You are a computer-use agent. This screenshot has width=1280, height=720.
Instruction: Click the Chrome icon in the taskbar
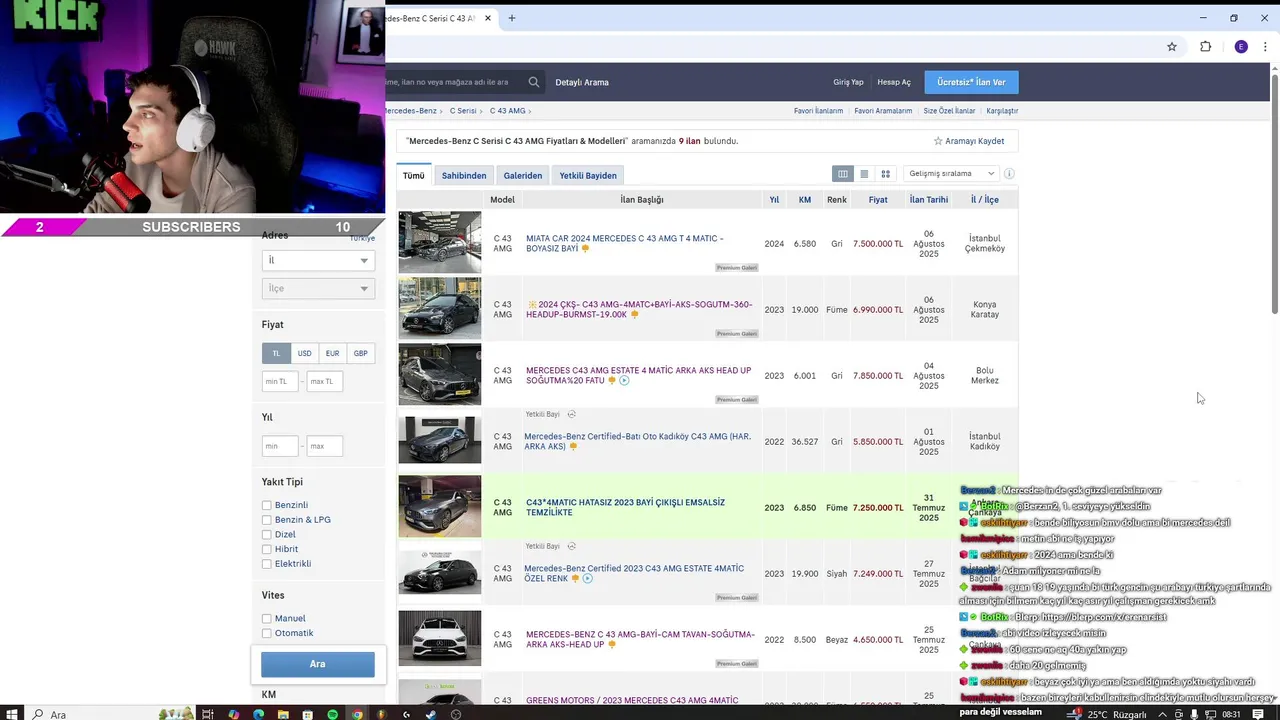pyautogui.click(x=357, y=714)
